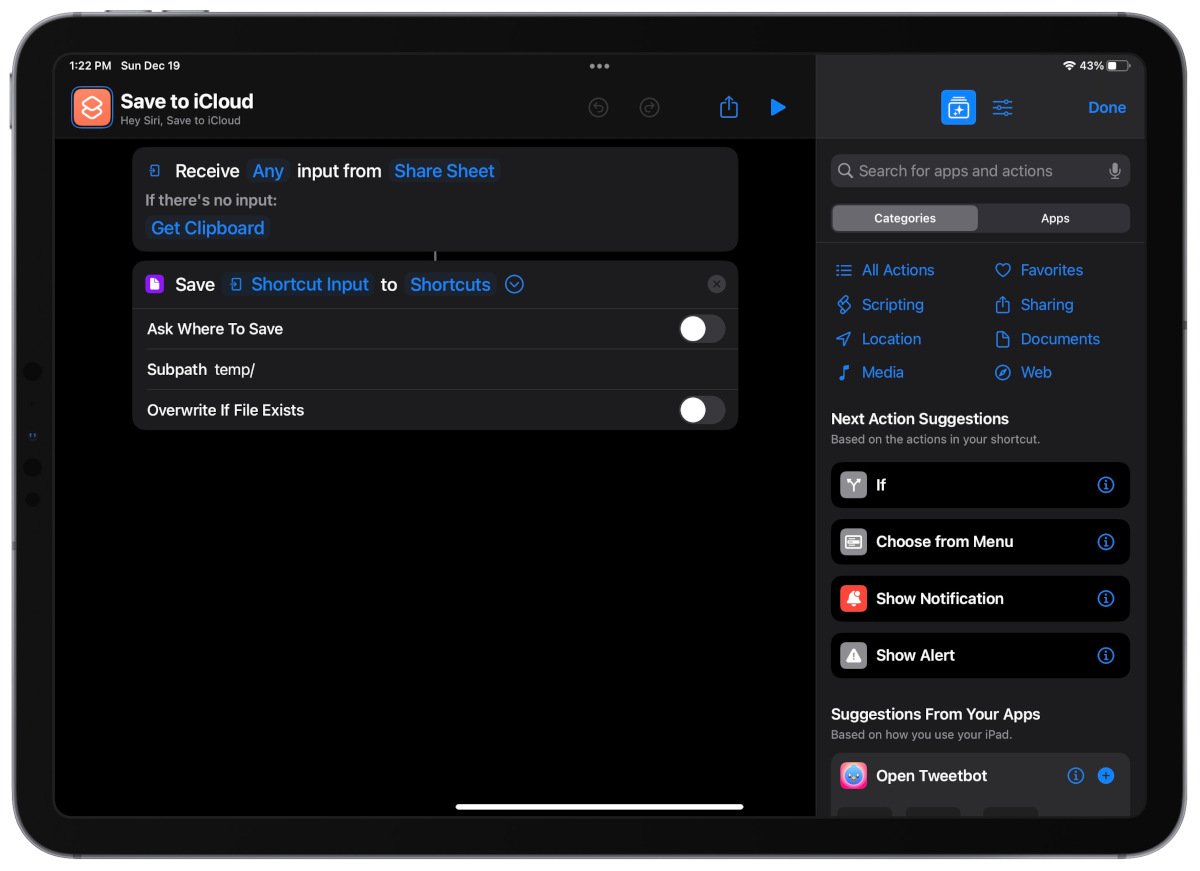Add the If action suggestion
The width and height of the screenshot is (1200, 871).
(x=980, y=485)
